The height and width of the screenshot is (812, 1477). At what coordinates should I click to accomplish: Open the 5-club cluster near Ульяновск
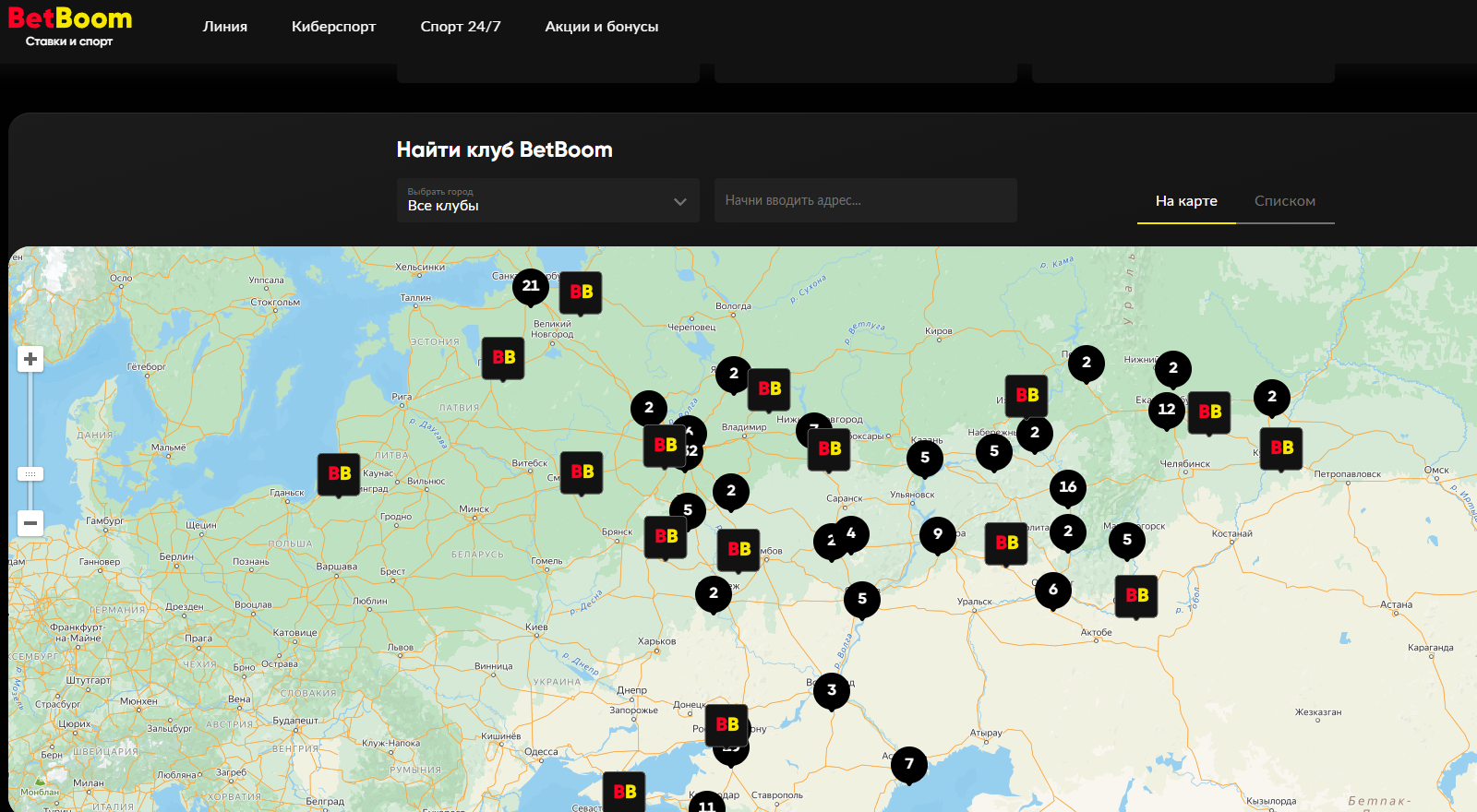tap(925, 458)
